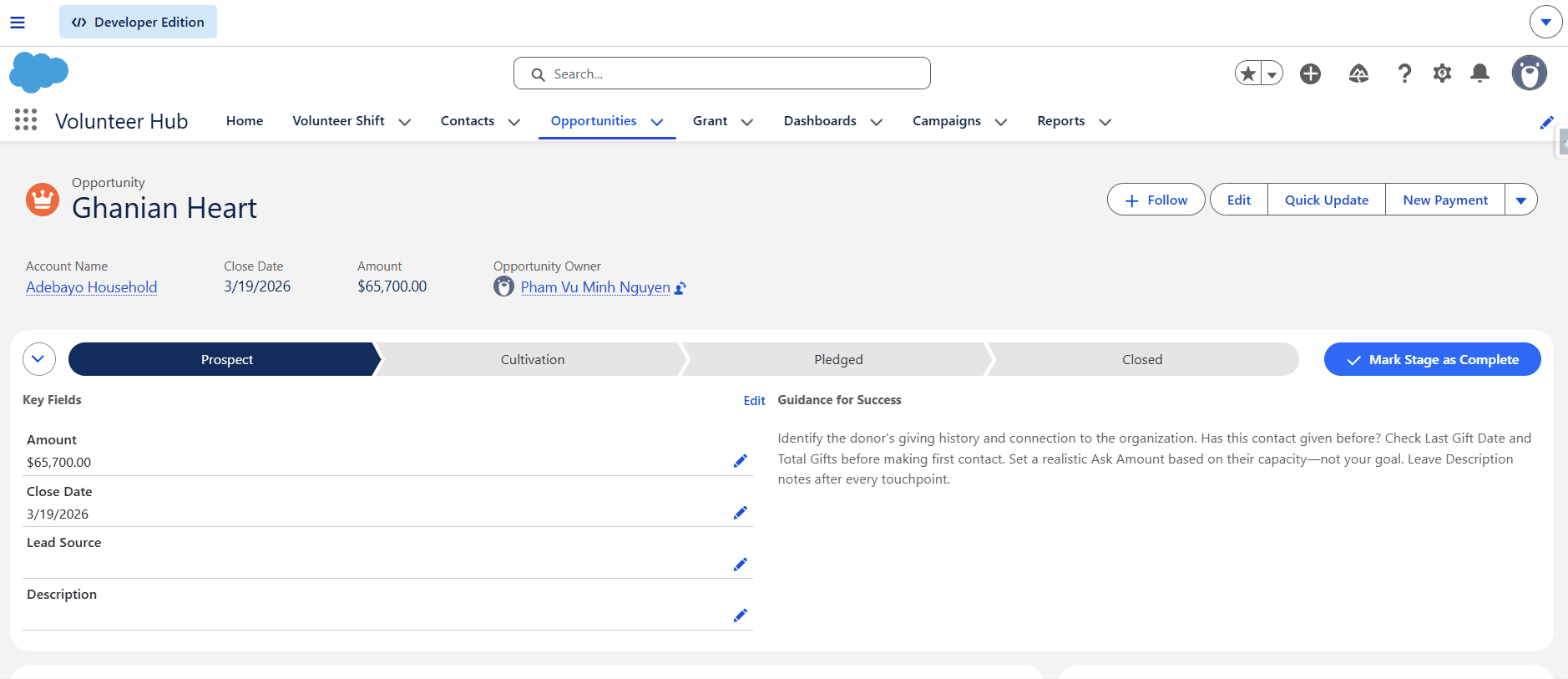Open the hamburger menu icon
Viewport: 1568px width, 679px height.
point(18,23)
